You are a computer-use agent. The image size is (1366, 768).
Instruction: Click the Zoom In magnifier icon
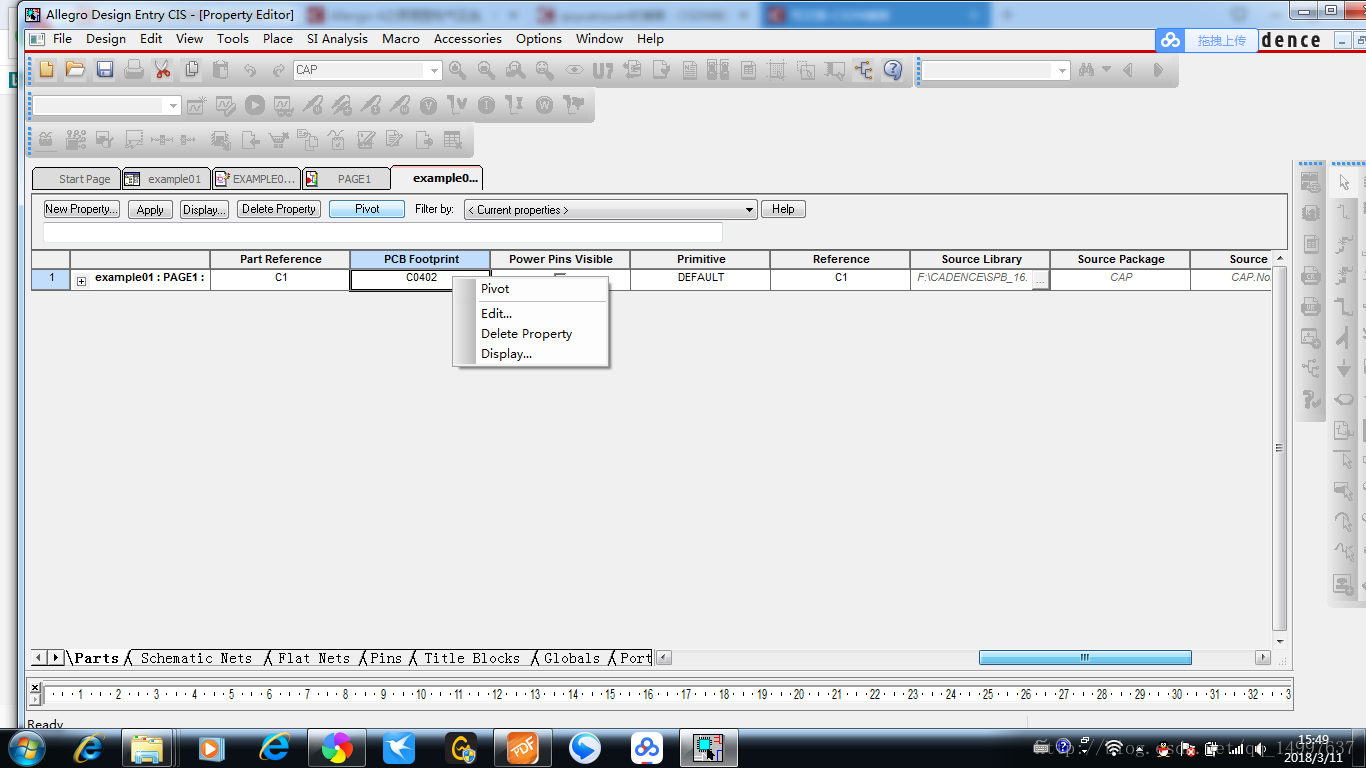click(x=457, y=70)
